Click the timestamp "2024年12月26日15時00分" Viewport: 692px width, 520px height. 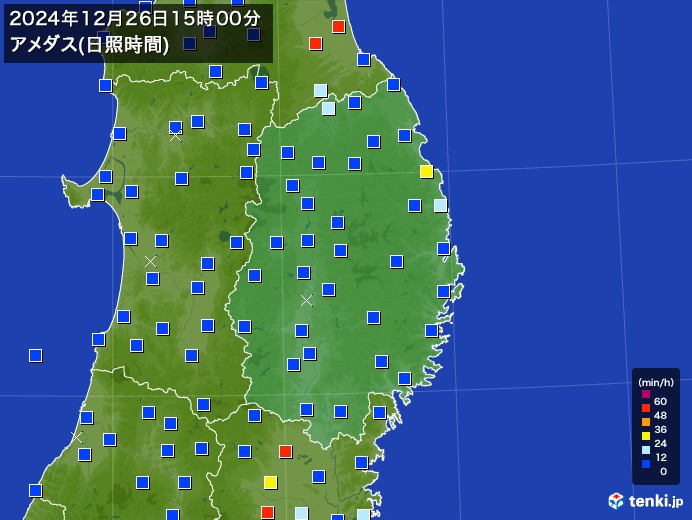click(x=135, y=19)
